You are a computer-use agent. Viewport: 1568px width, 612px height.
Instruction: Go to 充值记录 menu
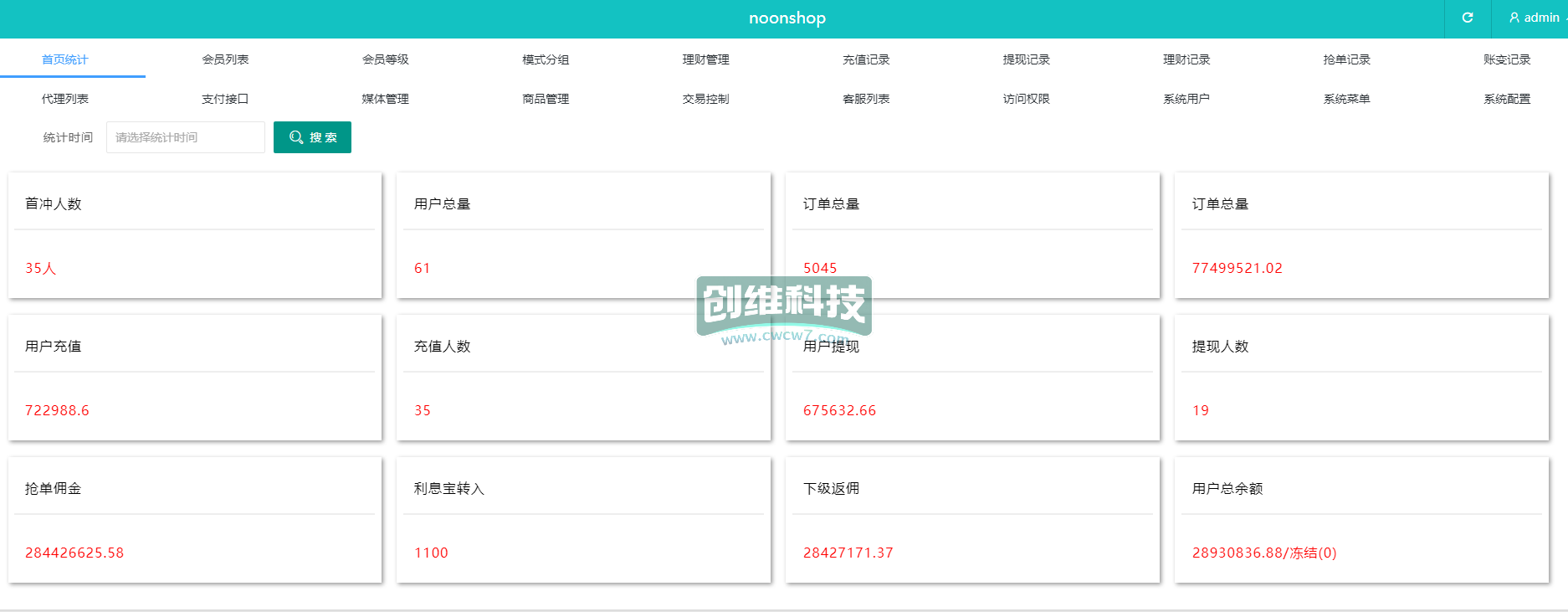point(866,59)
